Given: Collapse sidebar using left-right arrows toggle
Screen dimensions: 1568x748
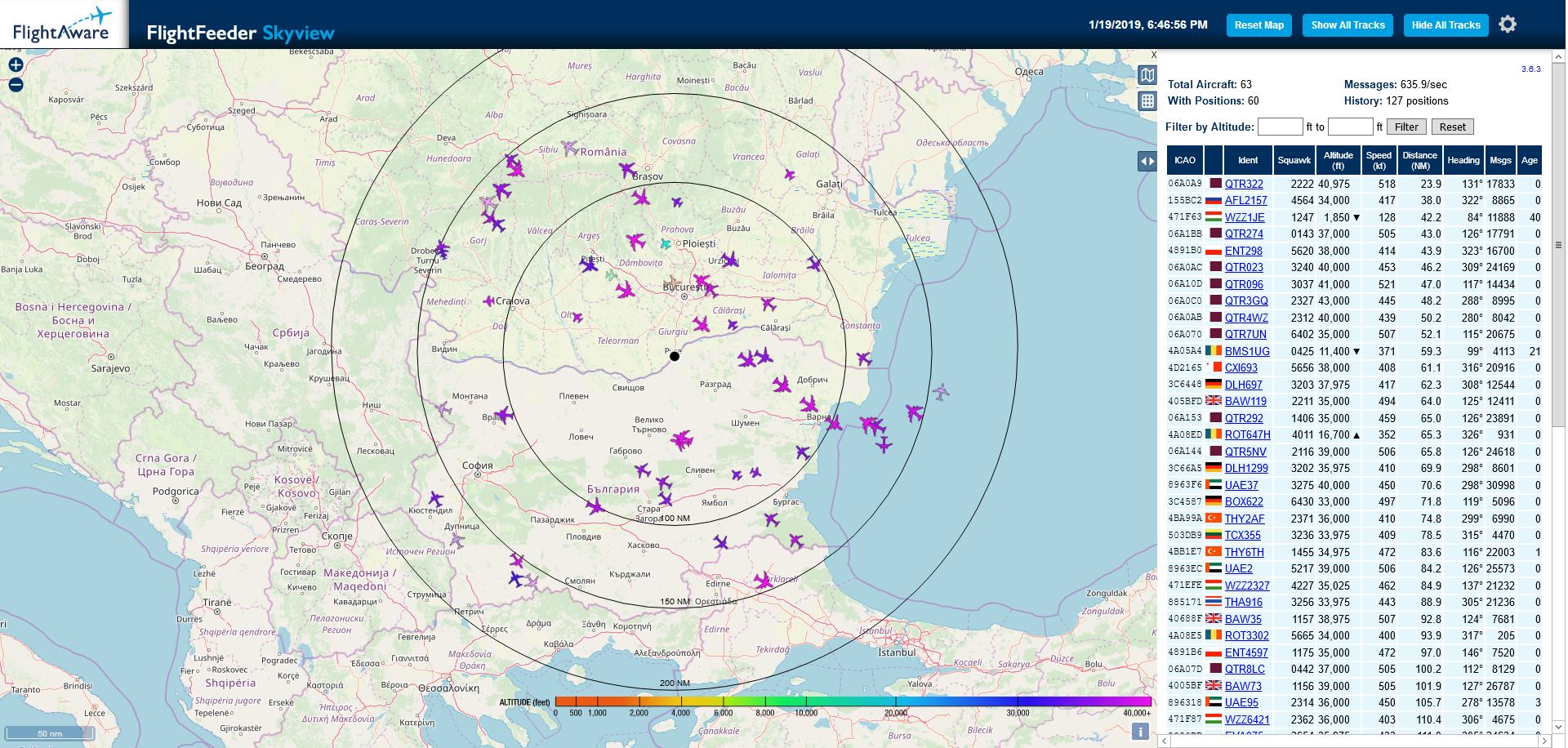Looking at the screenshot, I should point(1147,162).
